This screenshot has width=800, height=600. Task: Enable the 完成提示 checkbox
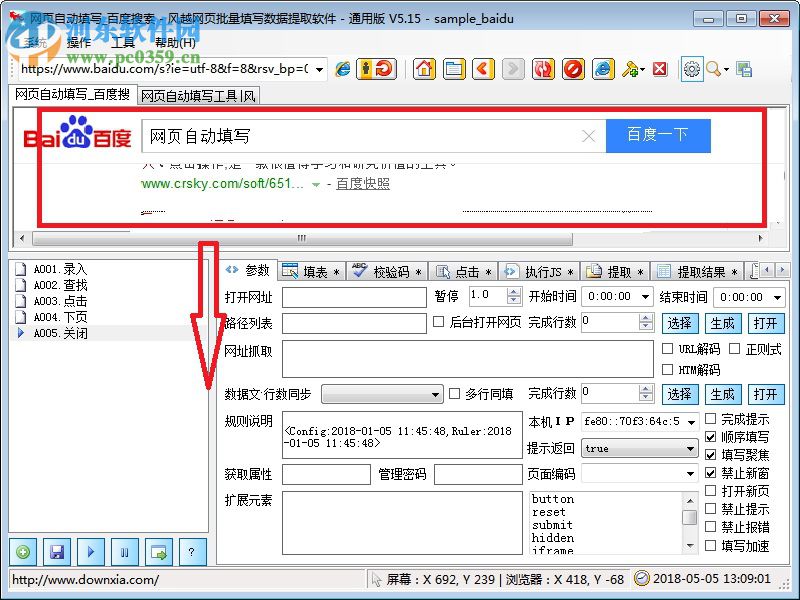710,420
